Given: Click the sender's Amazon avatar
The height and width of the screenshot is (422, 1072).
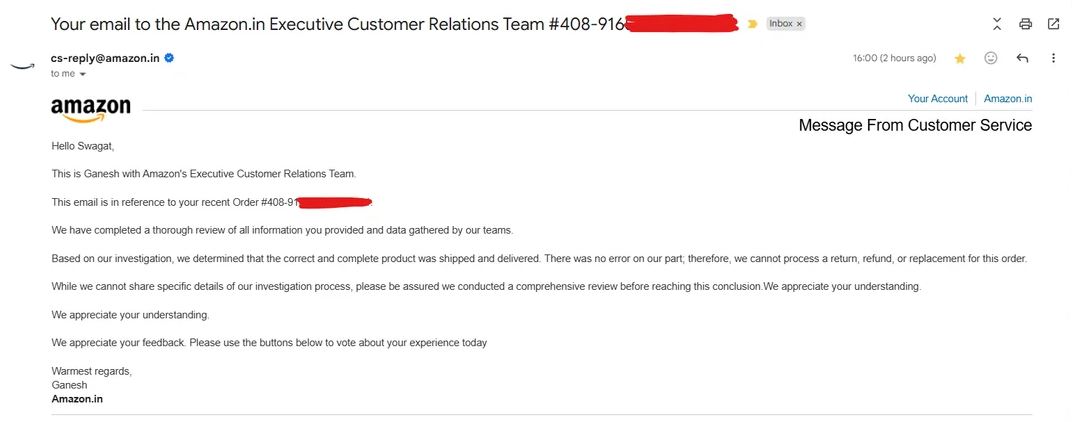Looking at the screenshot, I should [x=22, y=66].
